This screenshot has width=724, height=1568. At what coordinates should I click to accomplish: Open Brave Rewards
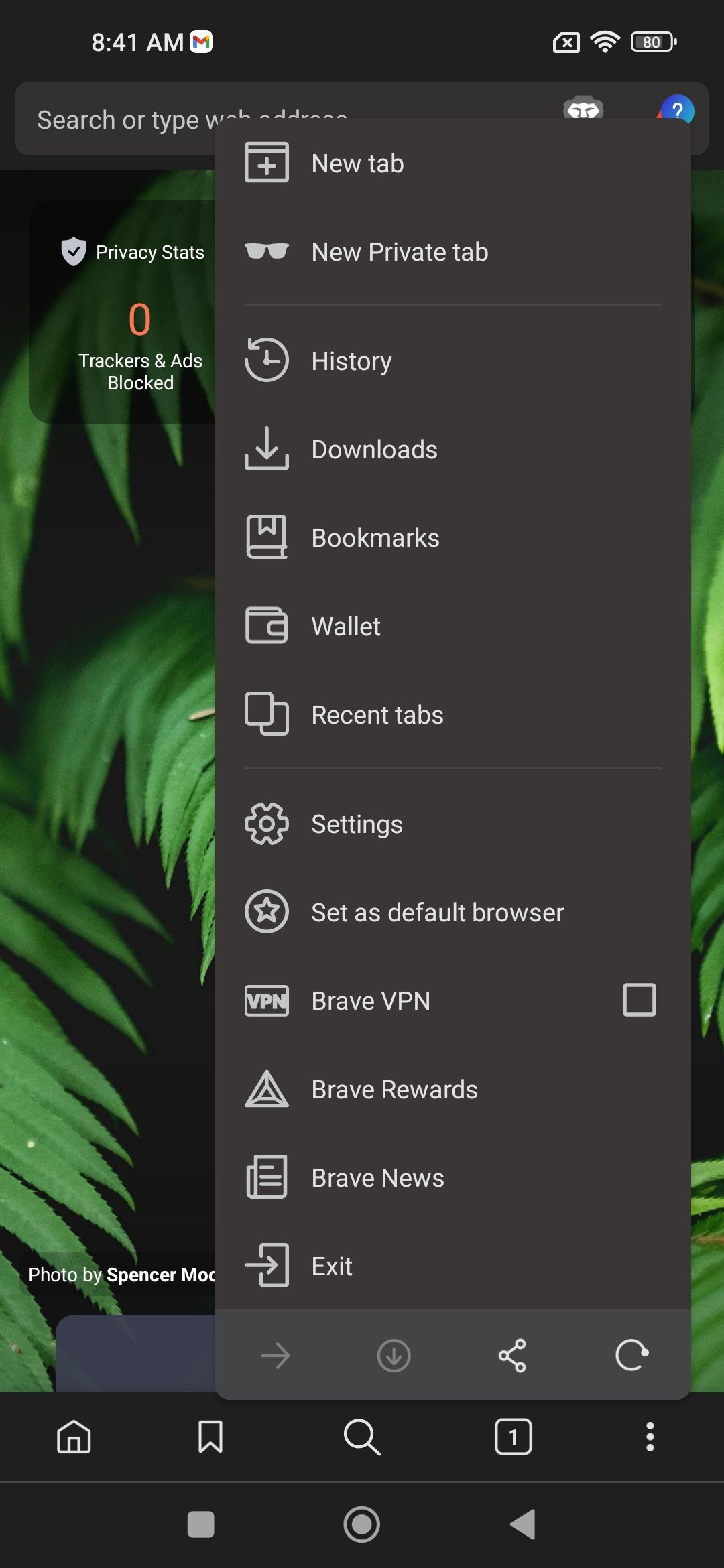click(x=453, y=1089)
